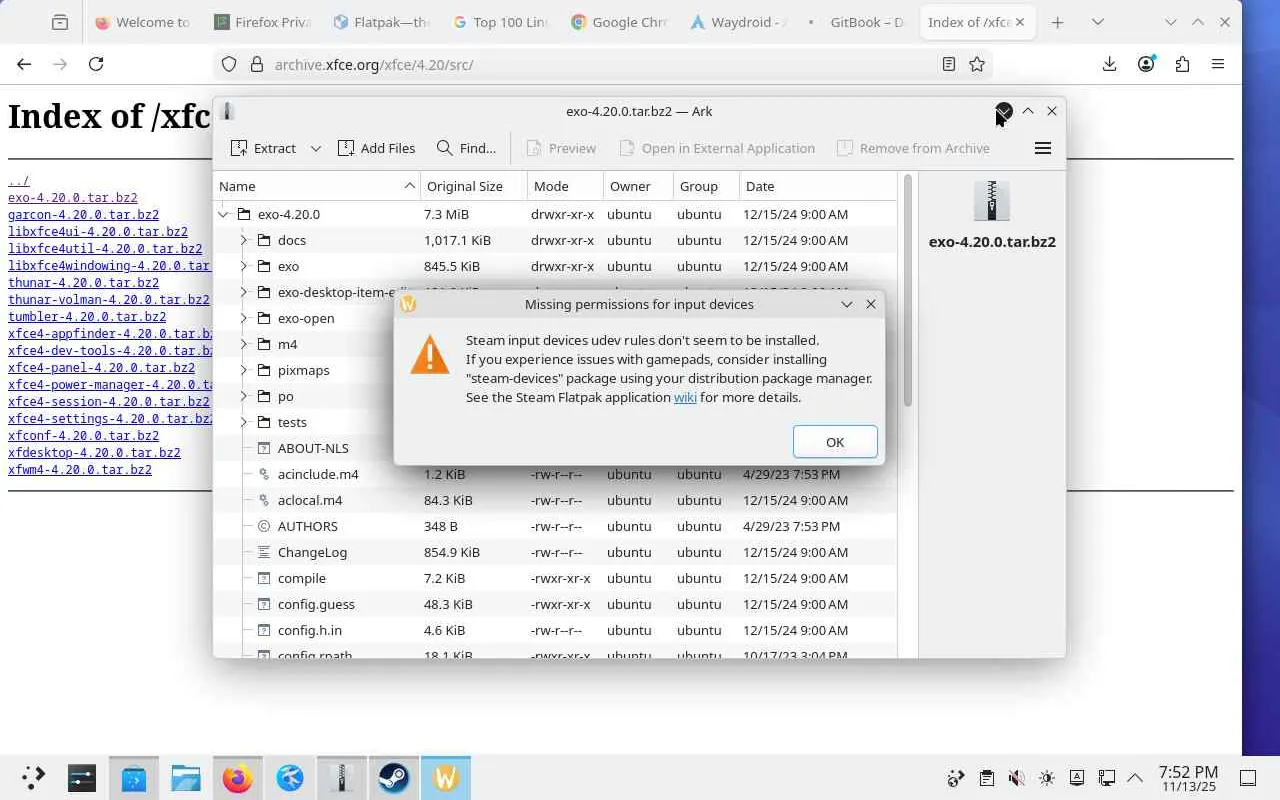
Task: Expand the po folder
Action: click(x=243, y=396)
